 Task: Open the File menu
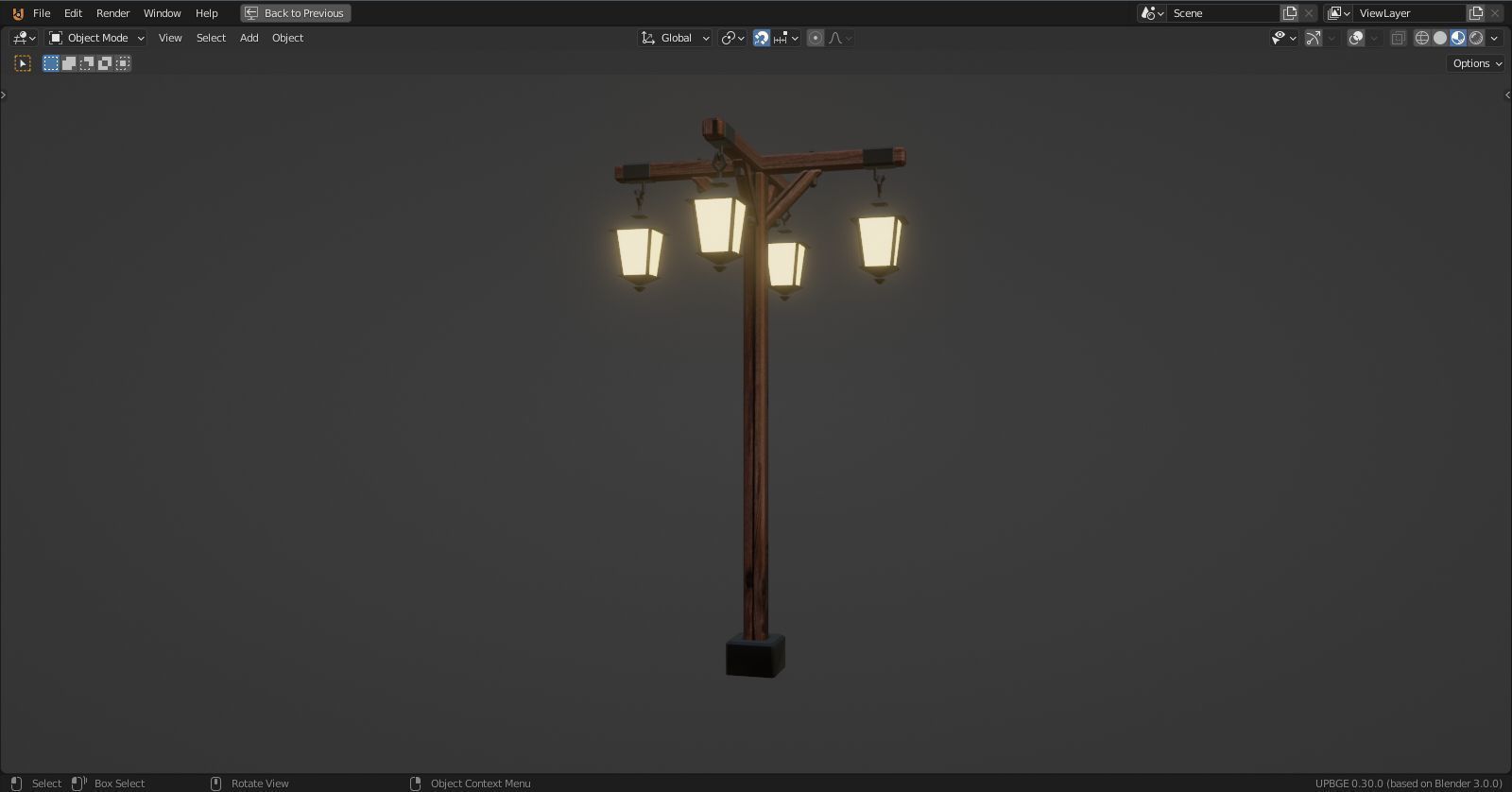(x=42, y=13)
